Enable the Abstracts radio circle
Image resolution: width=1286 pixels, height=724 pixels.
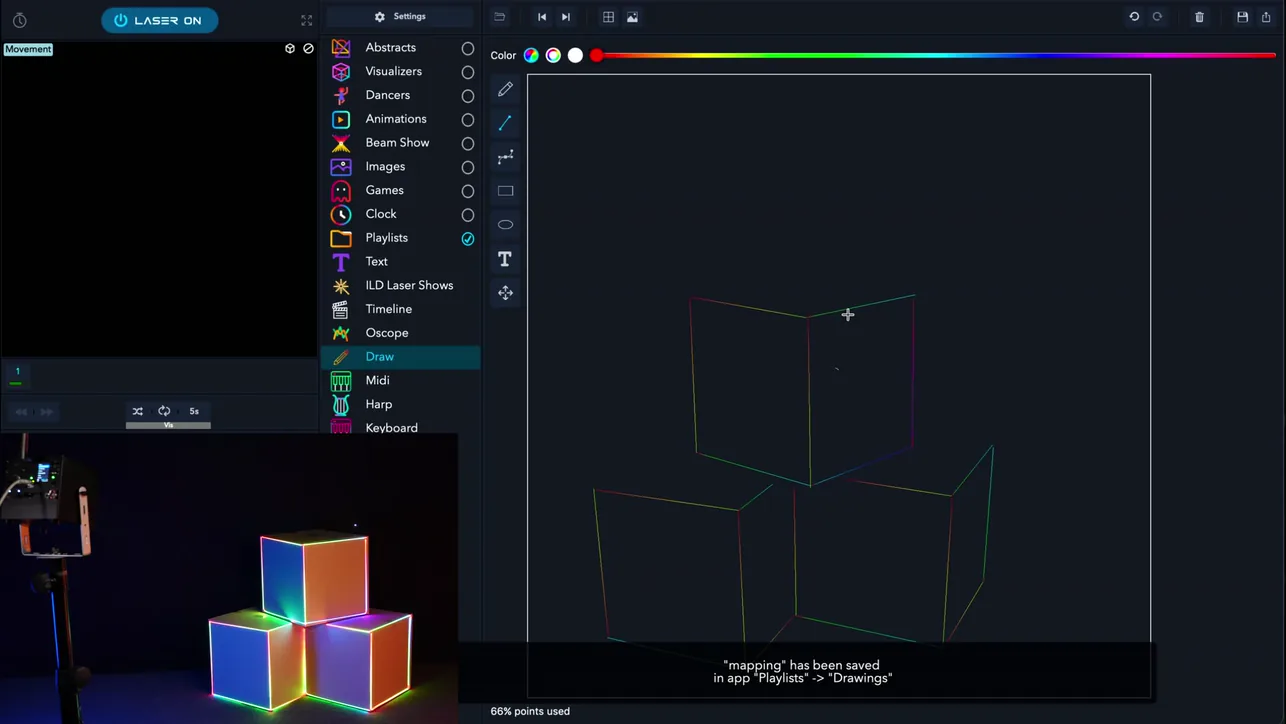coord(468,48)
